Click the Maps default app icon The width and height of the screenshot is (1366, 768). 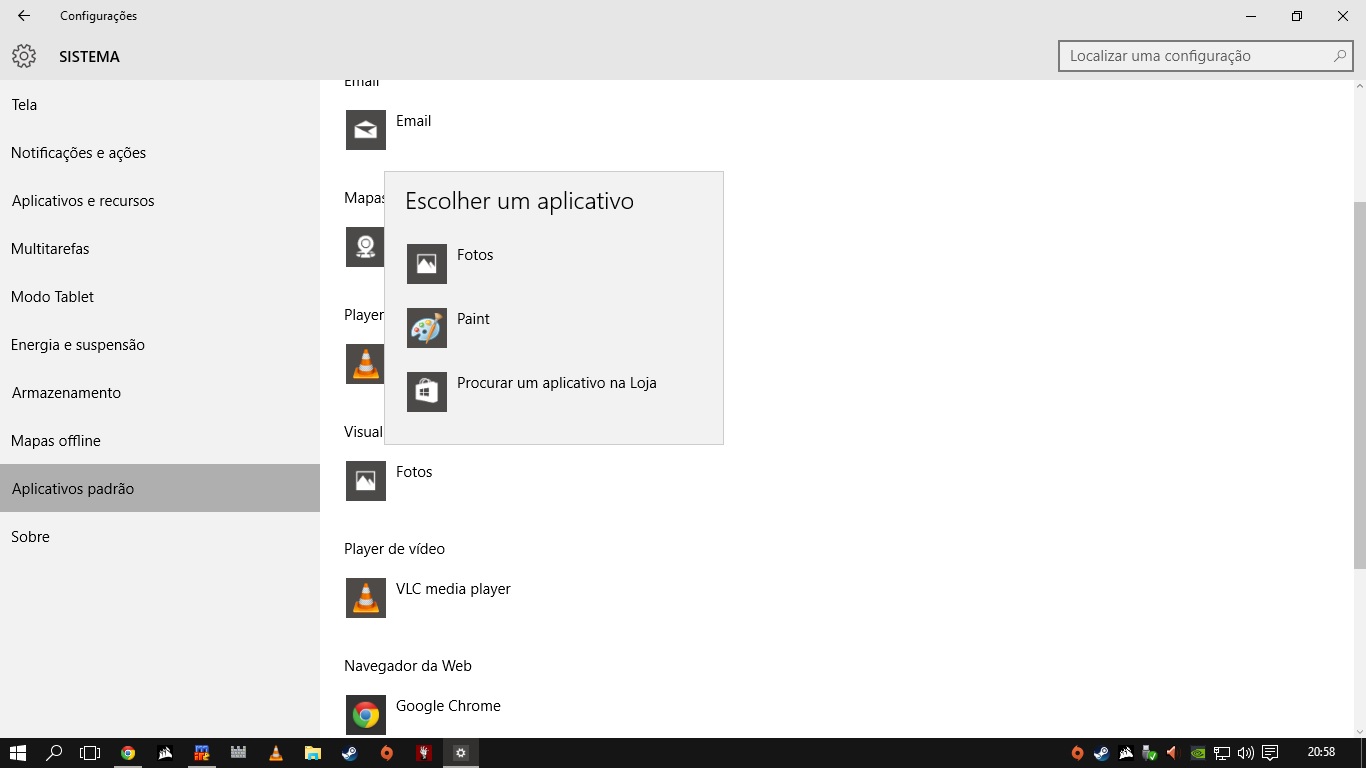click(365, 247)
